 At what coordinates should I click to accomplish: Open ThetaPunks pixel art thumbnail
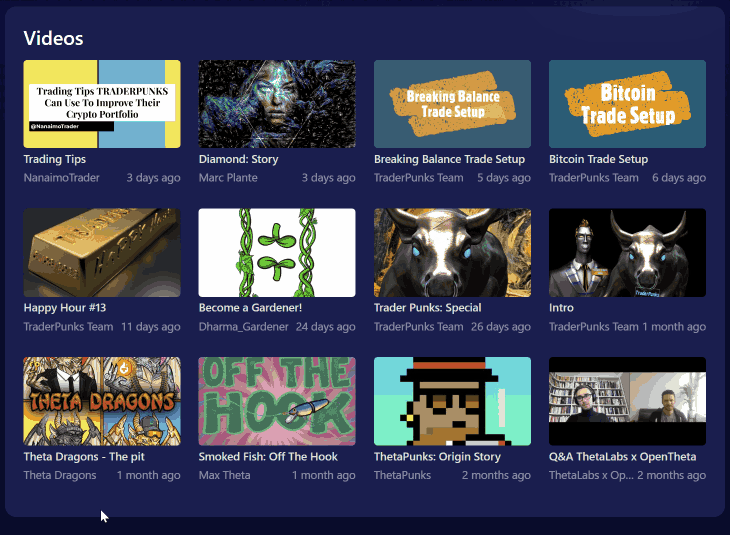click(x=452, y=401)
